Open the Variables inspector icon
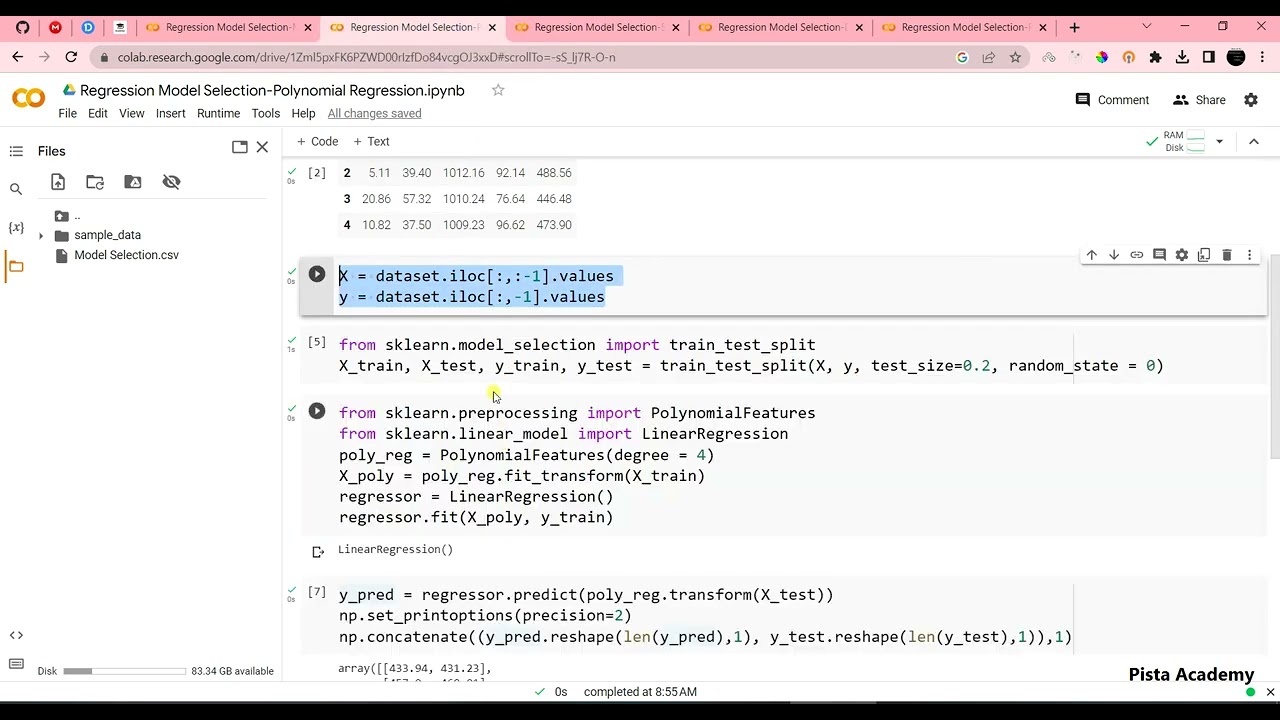Screen dimensions: 1280x720 (16, 228)
